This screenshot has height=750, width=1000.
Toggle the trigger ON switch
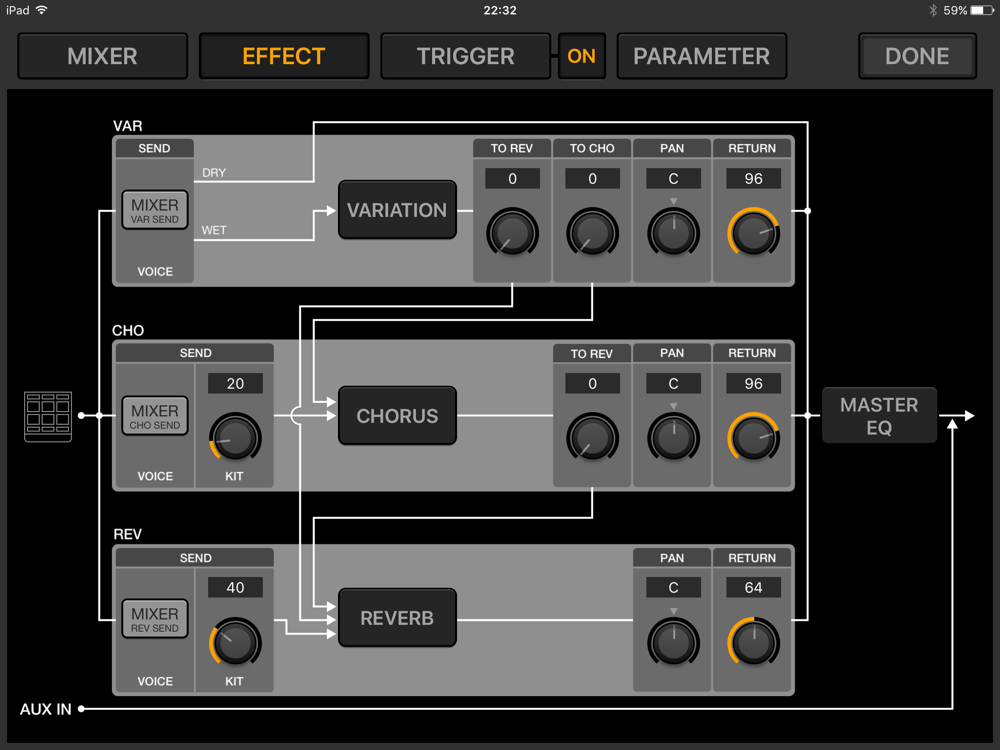pyautogui.click(x=582, y=56)
